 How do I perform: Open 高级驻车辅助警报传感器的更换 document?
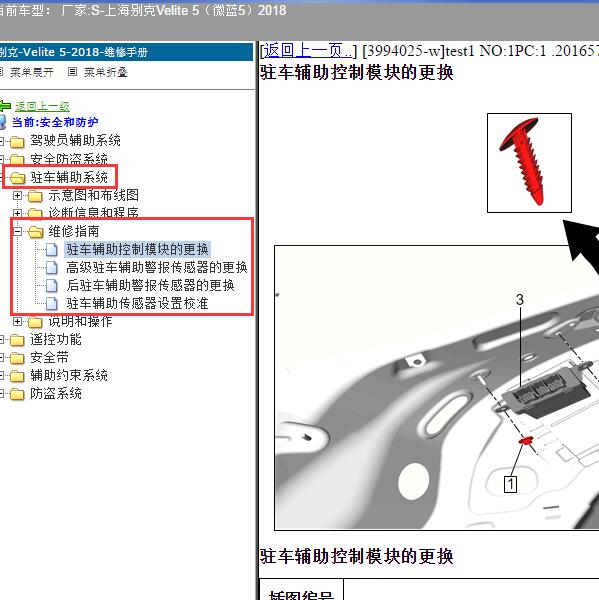tap(157, 267)
